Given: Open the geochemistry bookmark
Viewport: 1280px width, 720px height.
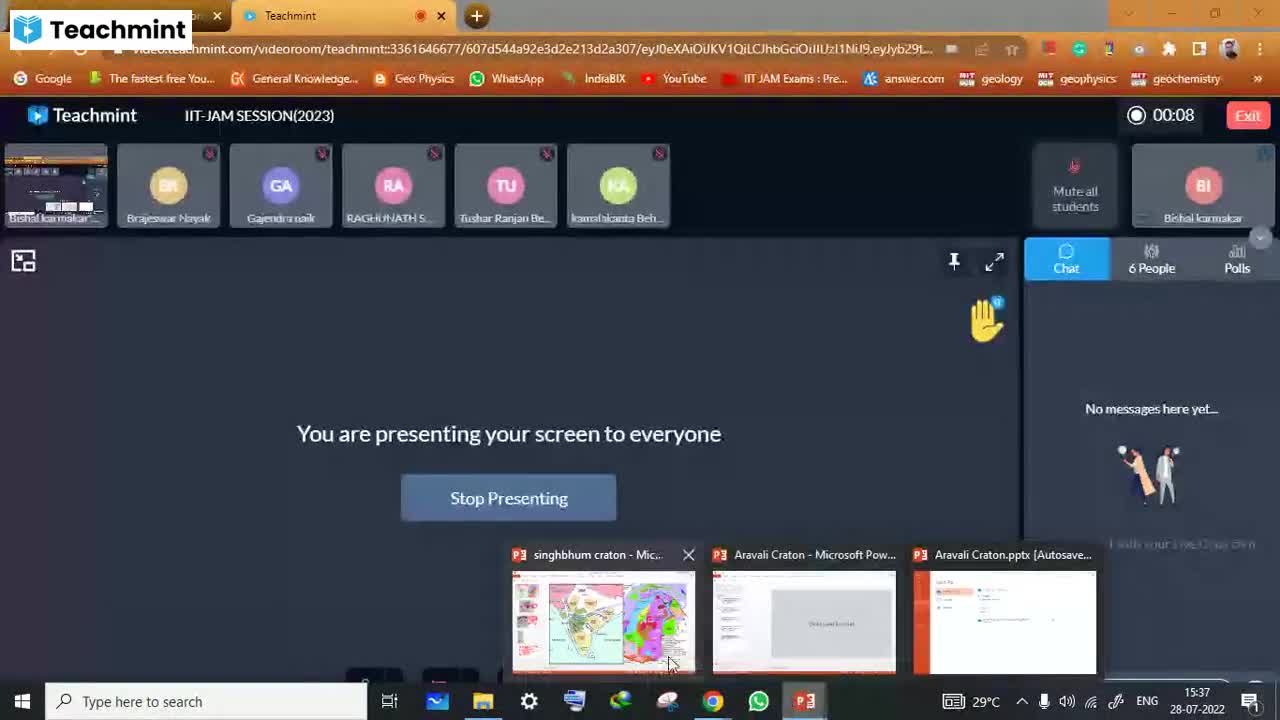Looking at the screenshot, I should [1176, 78].
